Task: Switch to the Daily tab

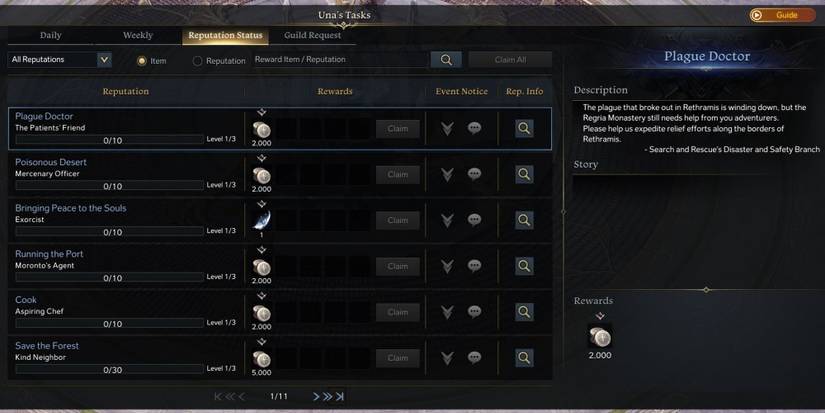Action: (x=51, y=35)
